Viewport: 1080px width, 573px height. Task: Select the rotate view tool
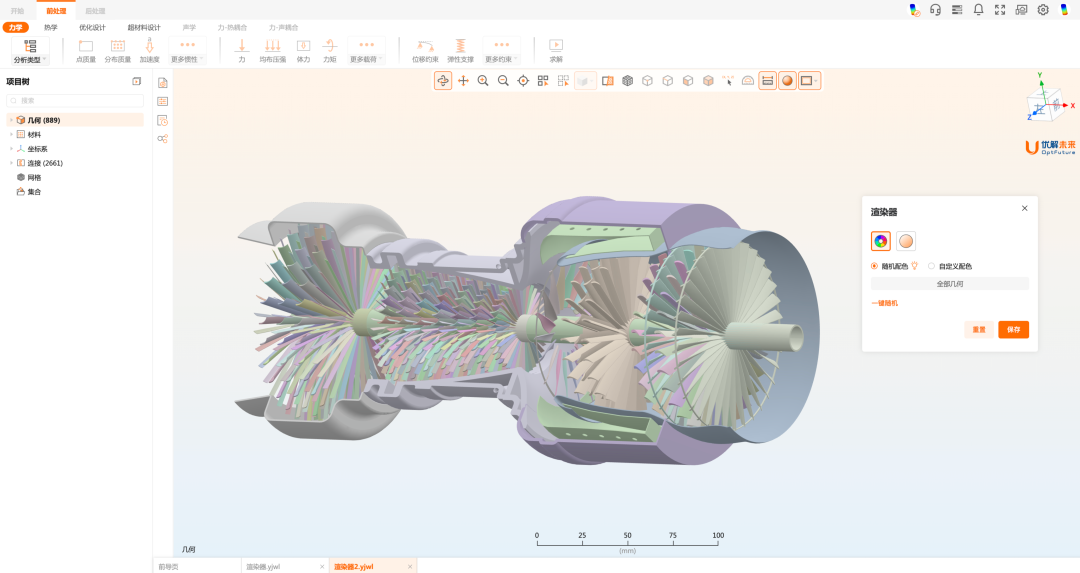[x=443, y=81]
